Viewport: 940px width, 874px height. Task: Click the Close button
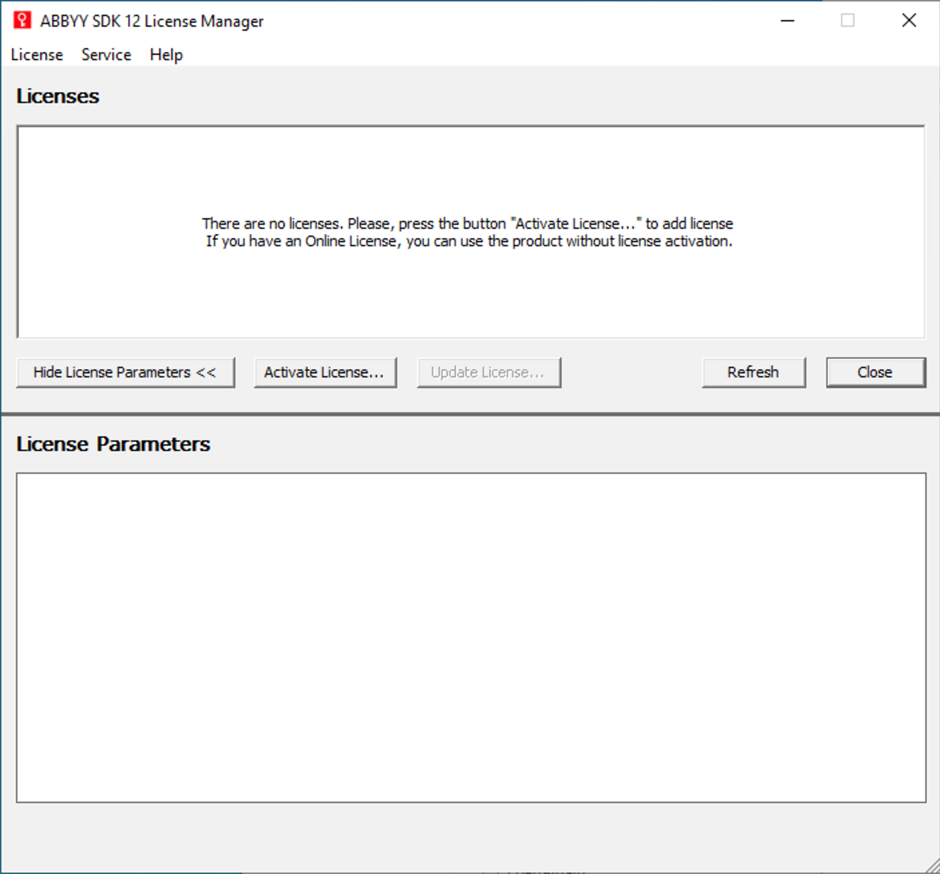[x=875, y=372]
